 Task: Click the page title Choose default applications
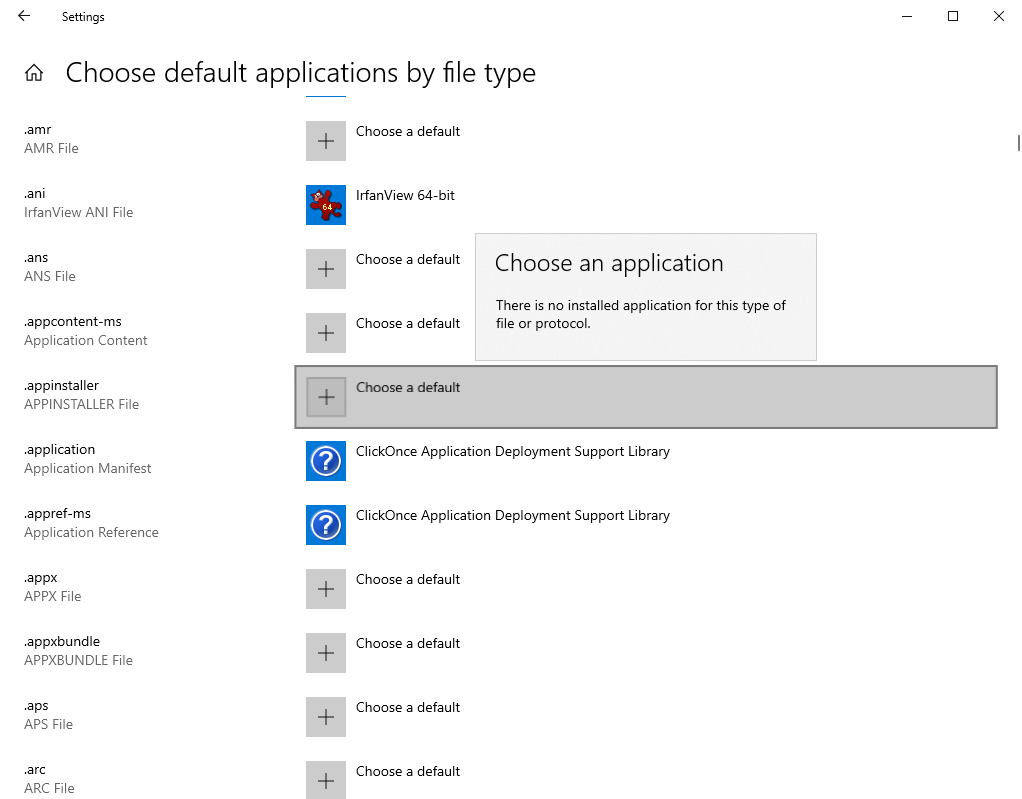(x=300, y=73)
